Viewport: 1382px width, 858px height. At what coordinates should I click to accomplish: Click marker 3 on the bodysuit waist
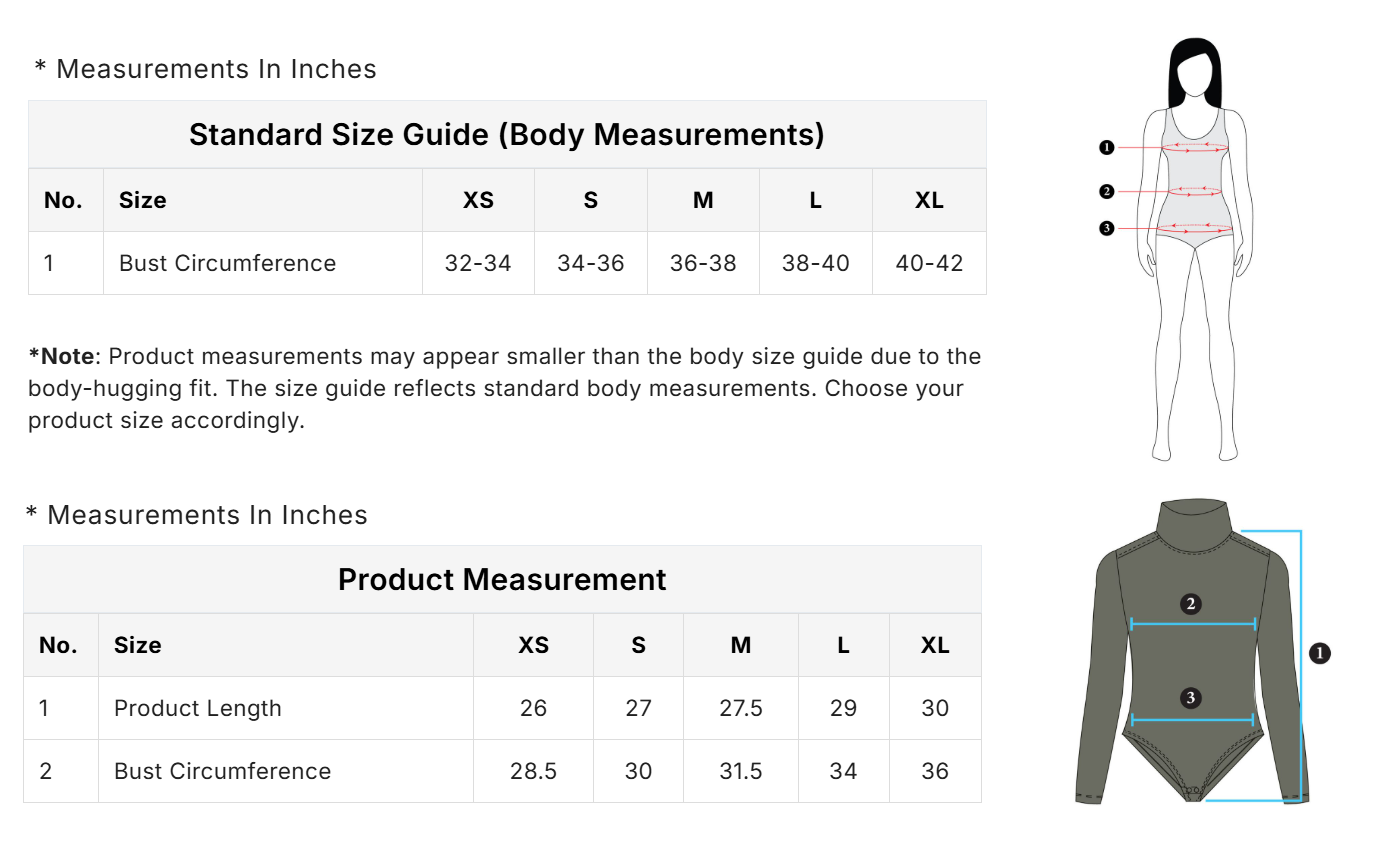click(x=1190, y=697)
